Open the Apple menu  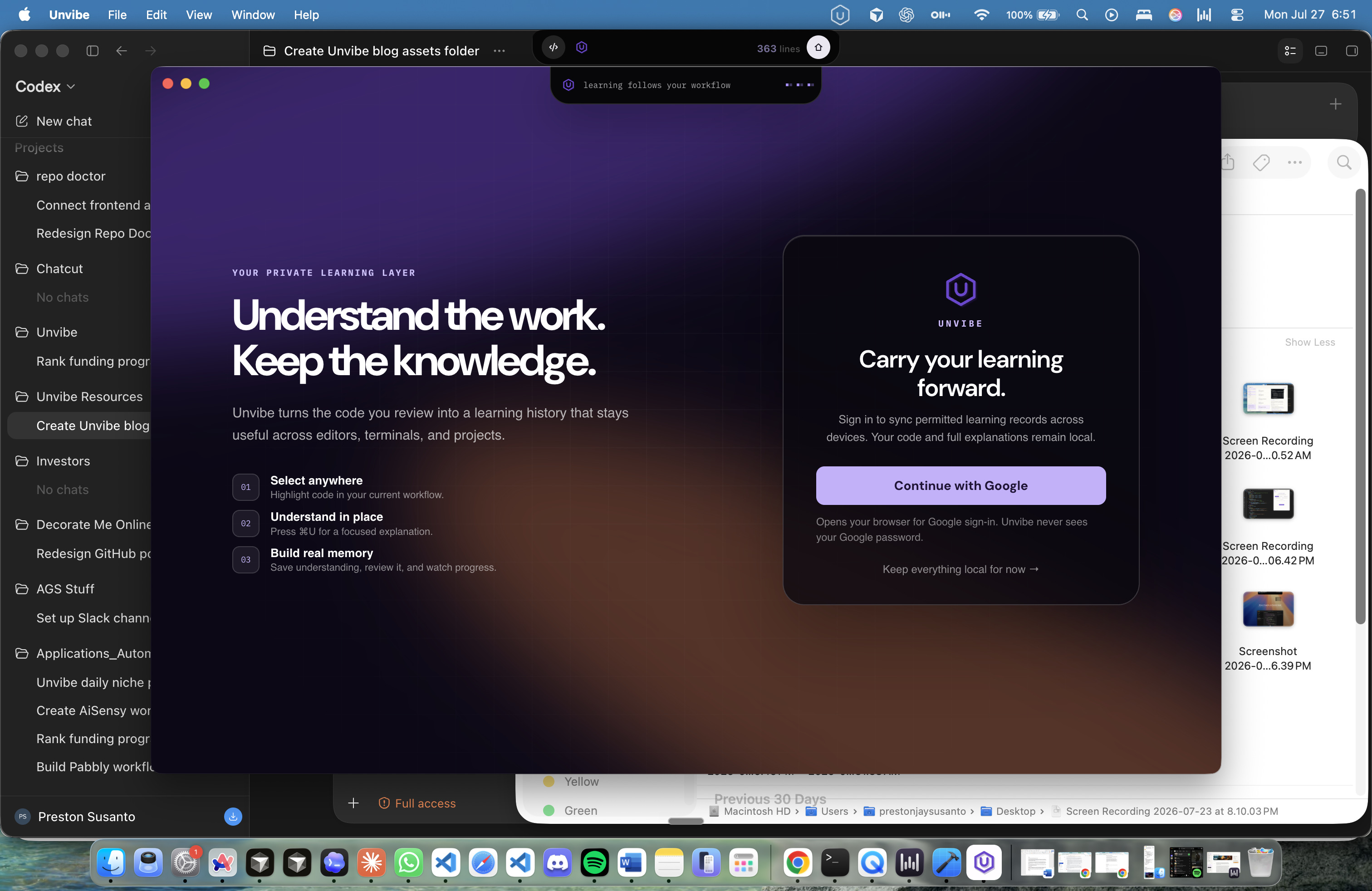click(x=24, y=15)
